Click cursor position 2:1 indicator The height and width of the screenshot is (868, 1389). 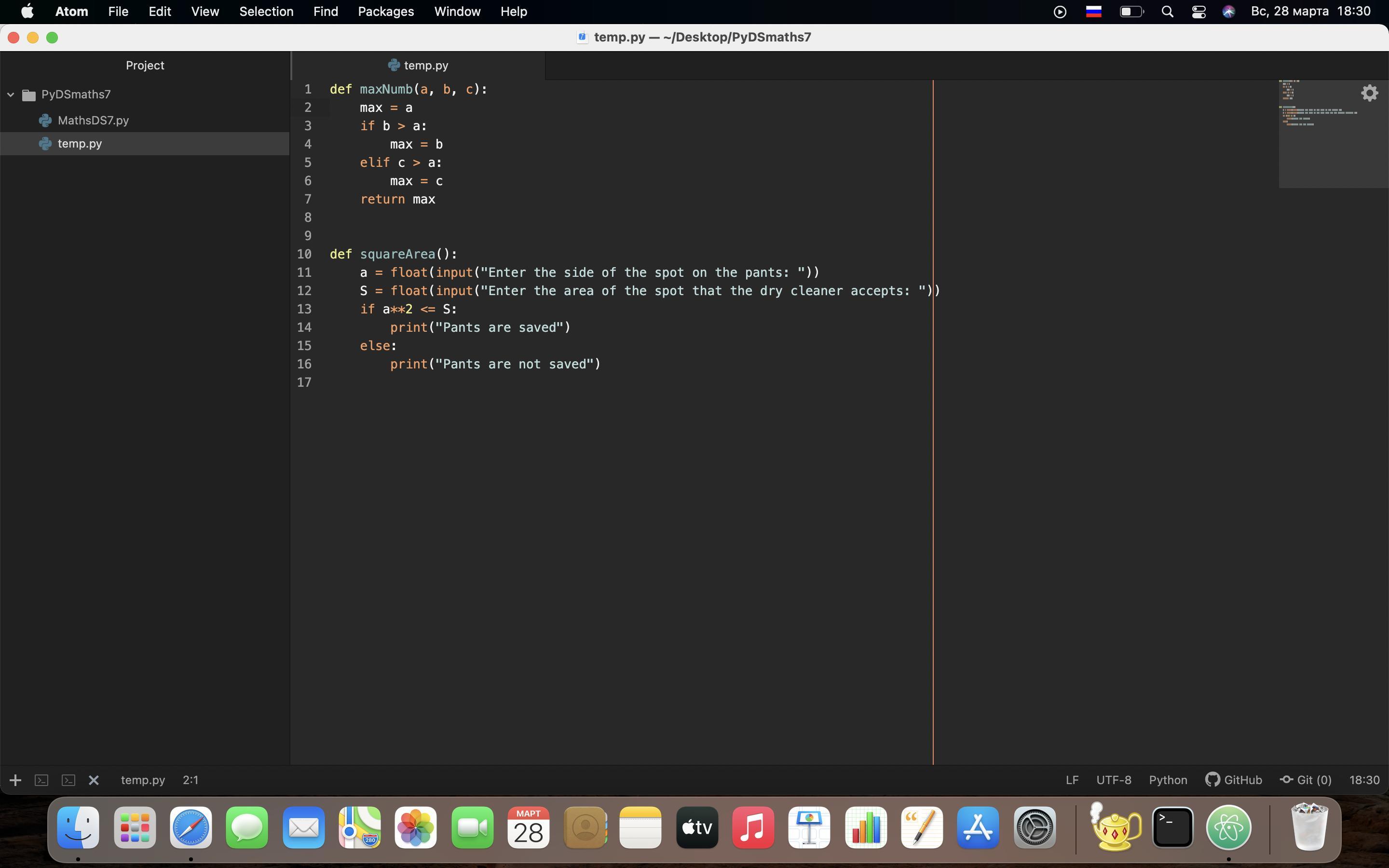(x=190, y=780)
